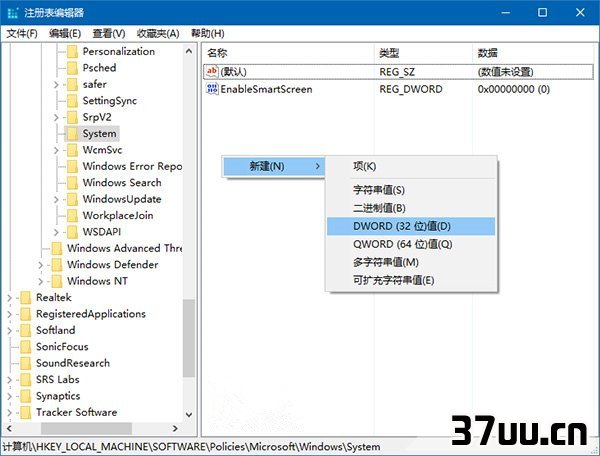This screenshot has height=456, width=600.
Task: Click the SonicFocus folder icon
Action: pos(26,347)
